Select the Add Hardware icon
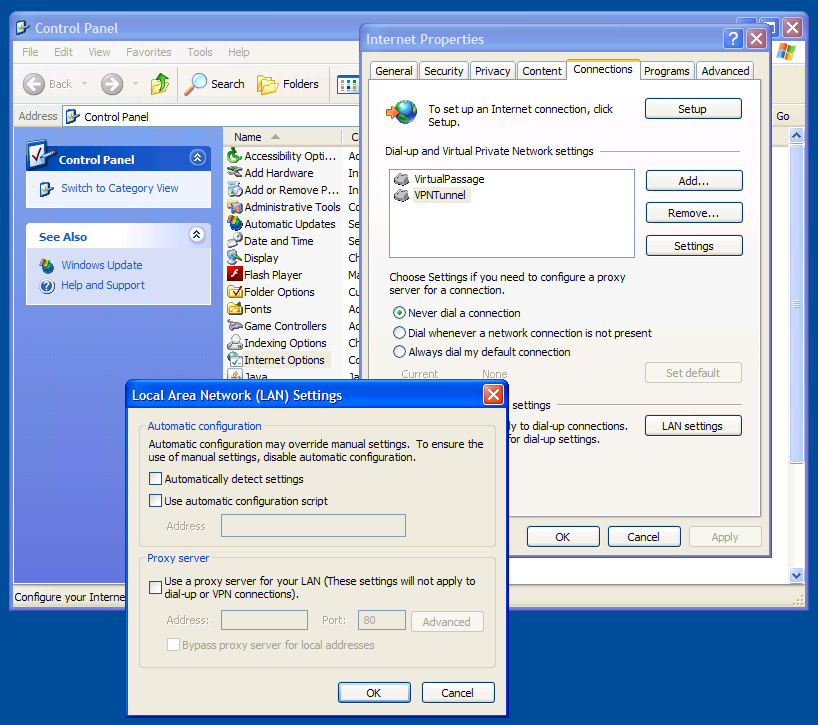The height and width of the screenshot is (725, 818). (235, 173)
